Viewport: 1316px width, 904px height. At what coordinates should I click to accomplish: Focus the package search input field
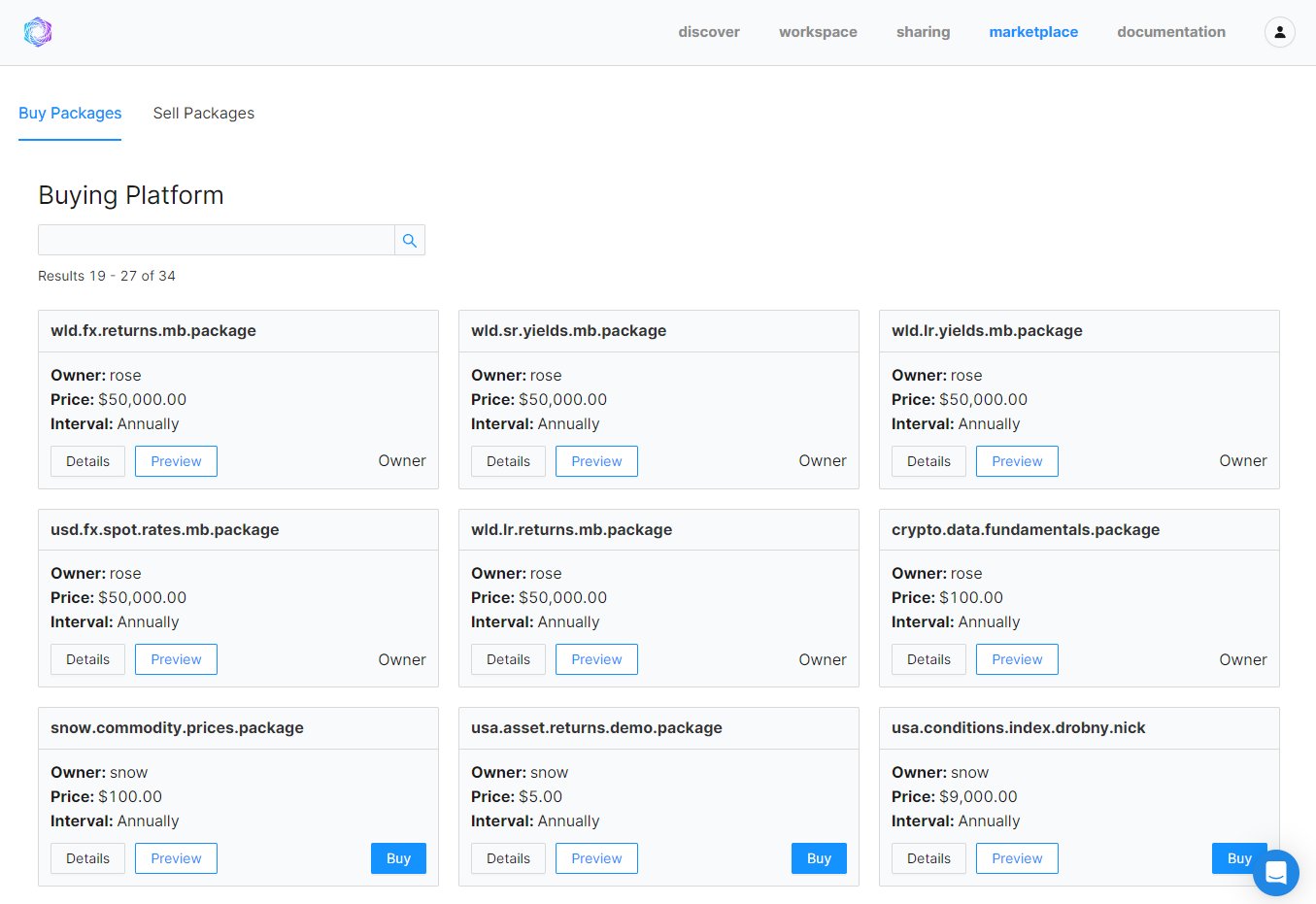point(217,240)
